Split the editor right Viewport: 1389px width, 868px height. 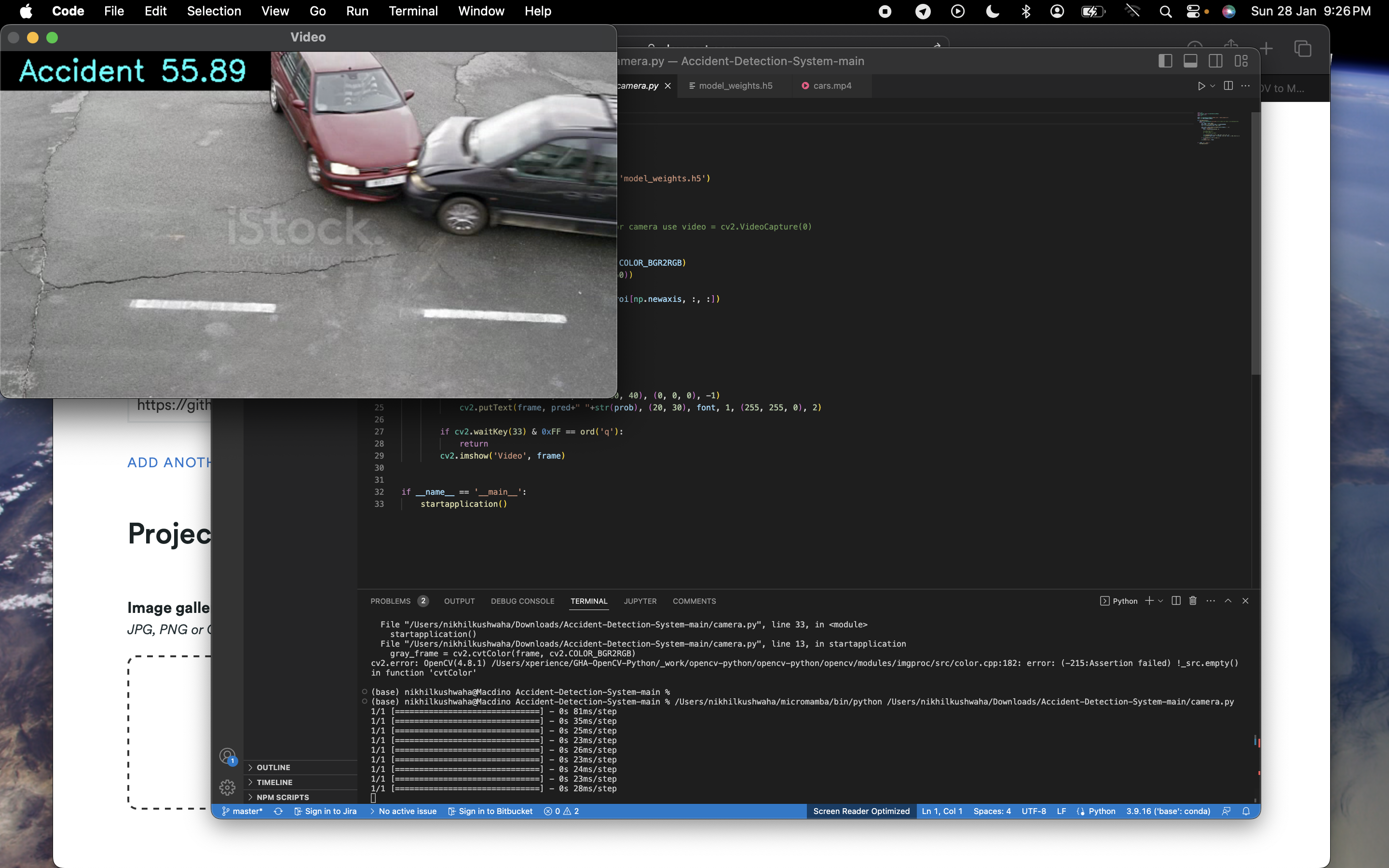coord(1228,86)
